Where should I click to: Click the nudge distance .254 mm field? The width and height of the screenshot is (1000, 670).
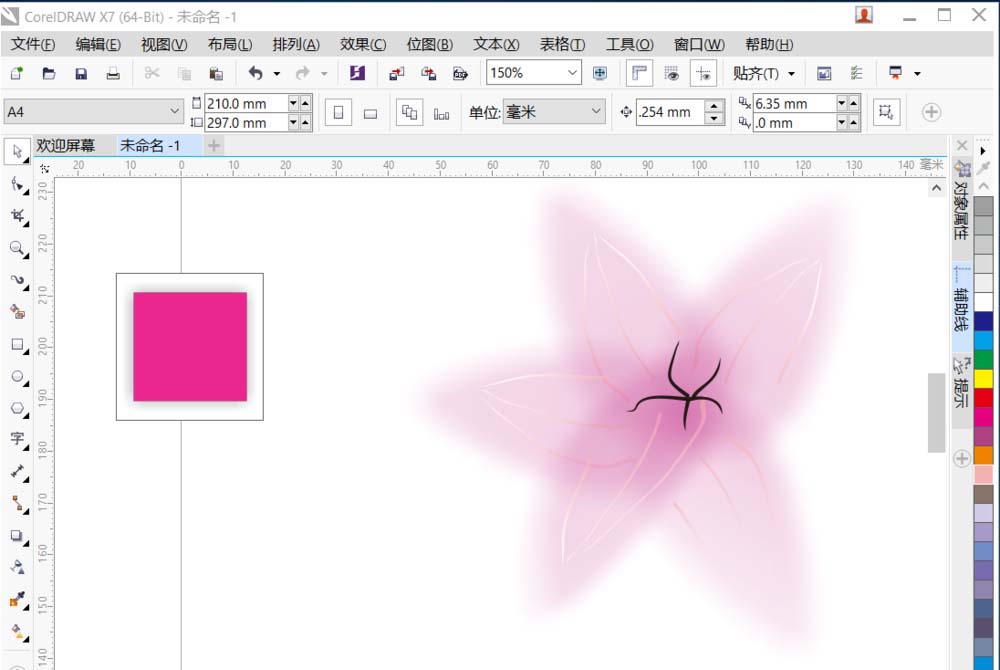tap(671, 112)
